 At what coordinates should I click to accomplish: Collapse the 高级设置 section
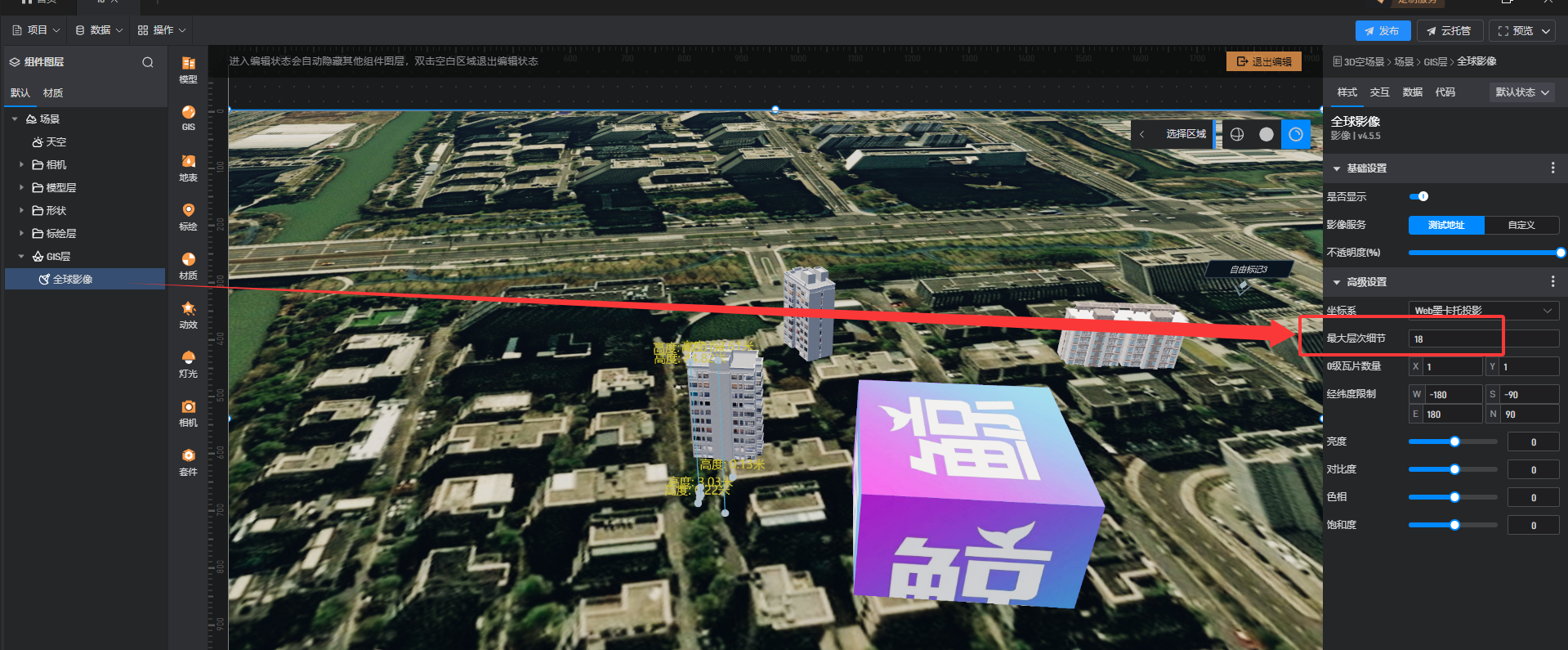(1337, 282)
